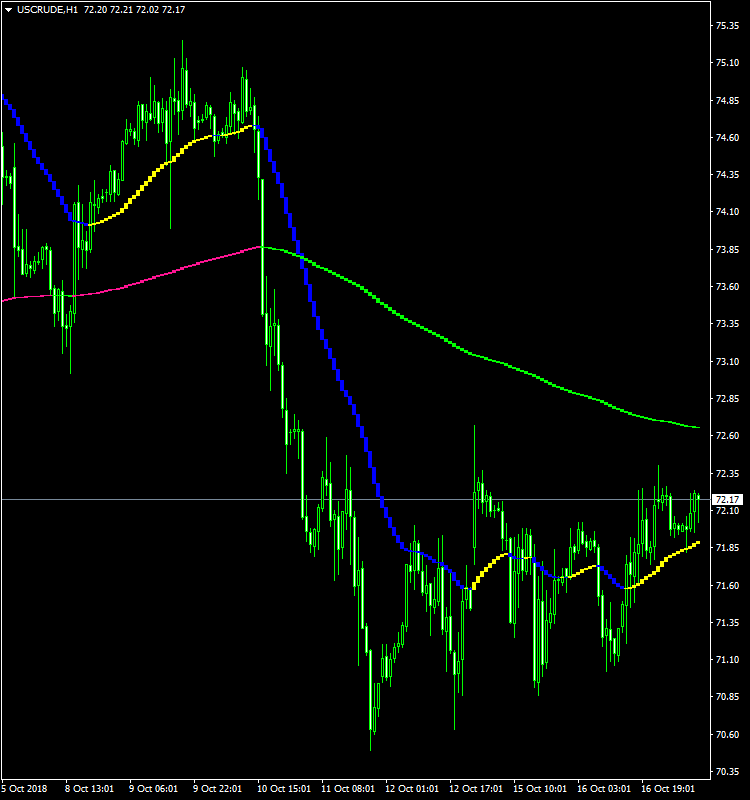The width and height of the screenshot is (750, 800).
Task: Click the 74.35 price axis label
Action: tap(728, 175)
